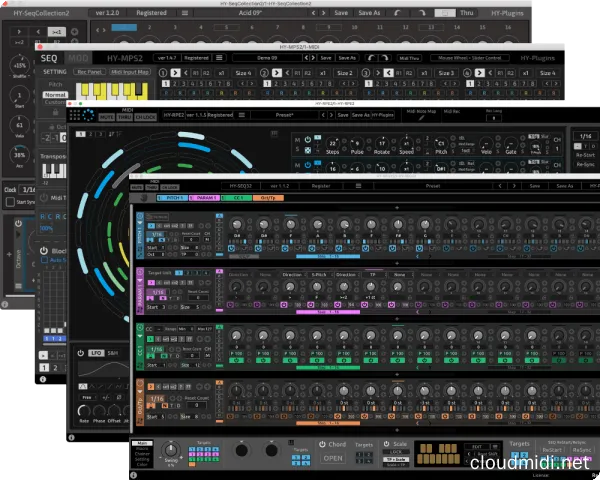Click the plus icon above the PITCH 1 lane

[x=397, y=207]
